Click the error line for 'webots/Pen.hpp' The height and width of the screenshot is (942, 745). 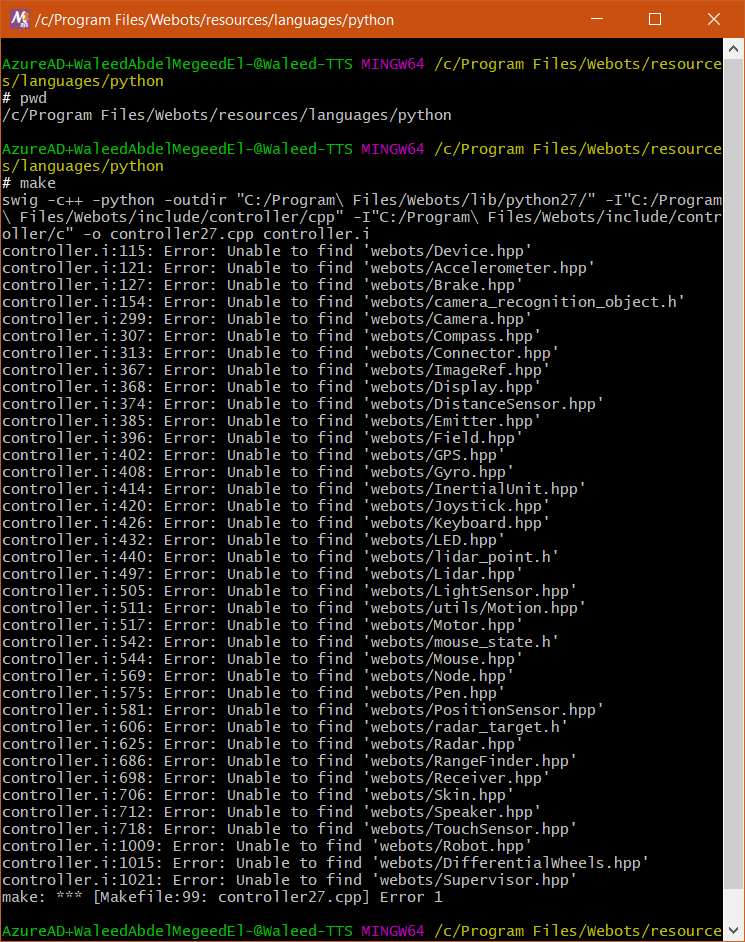254,692
